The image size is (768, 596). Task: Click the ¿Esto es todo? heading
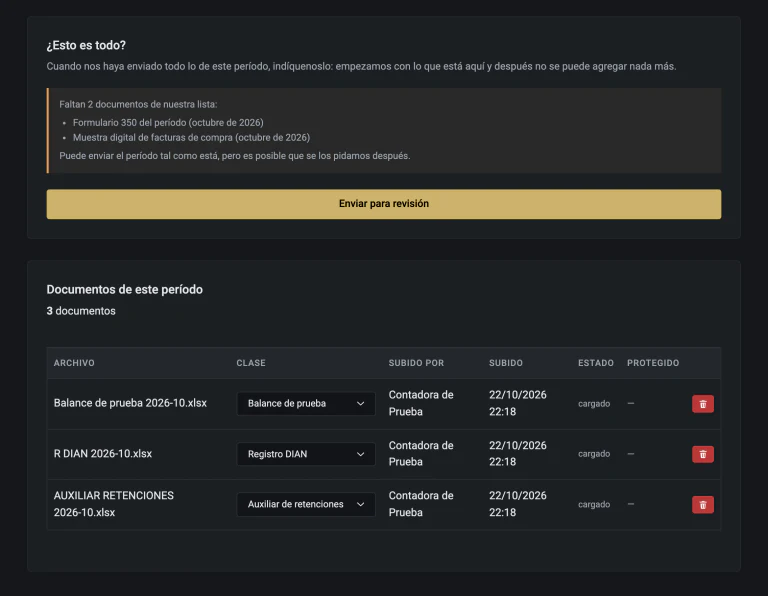(x=86, y=45)
